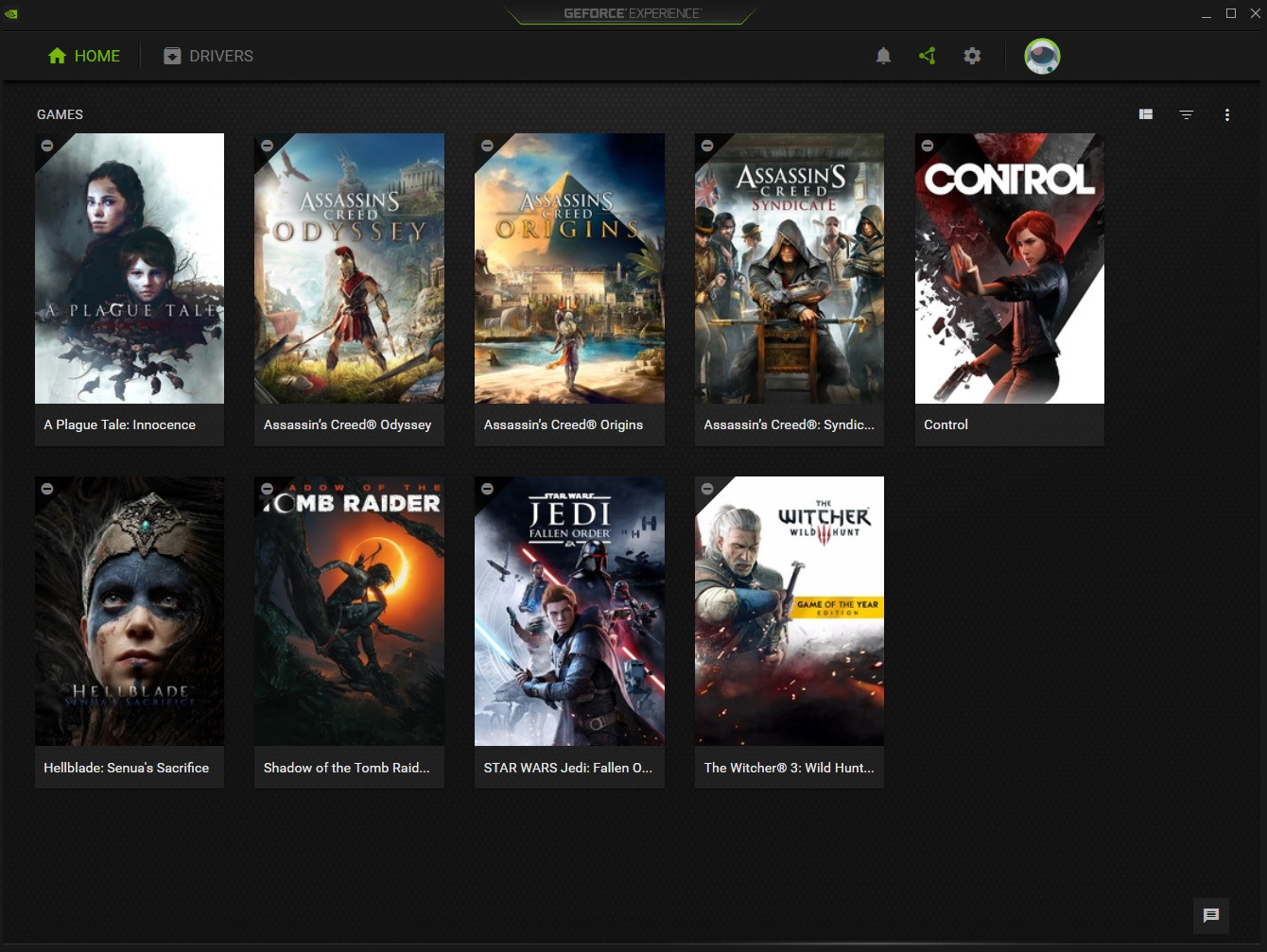Click the NVIDIA logo in title bar
This screenshot has height=952, width=1267.
10,13
